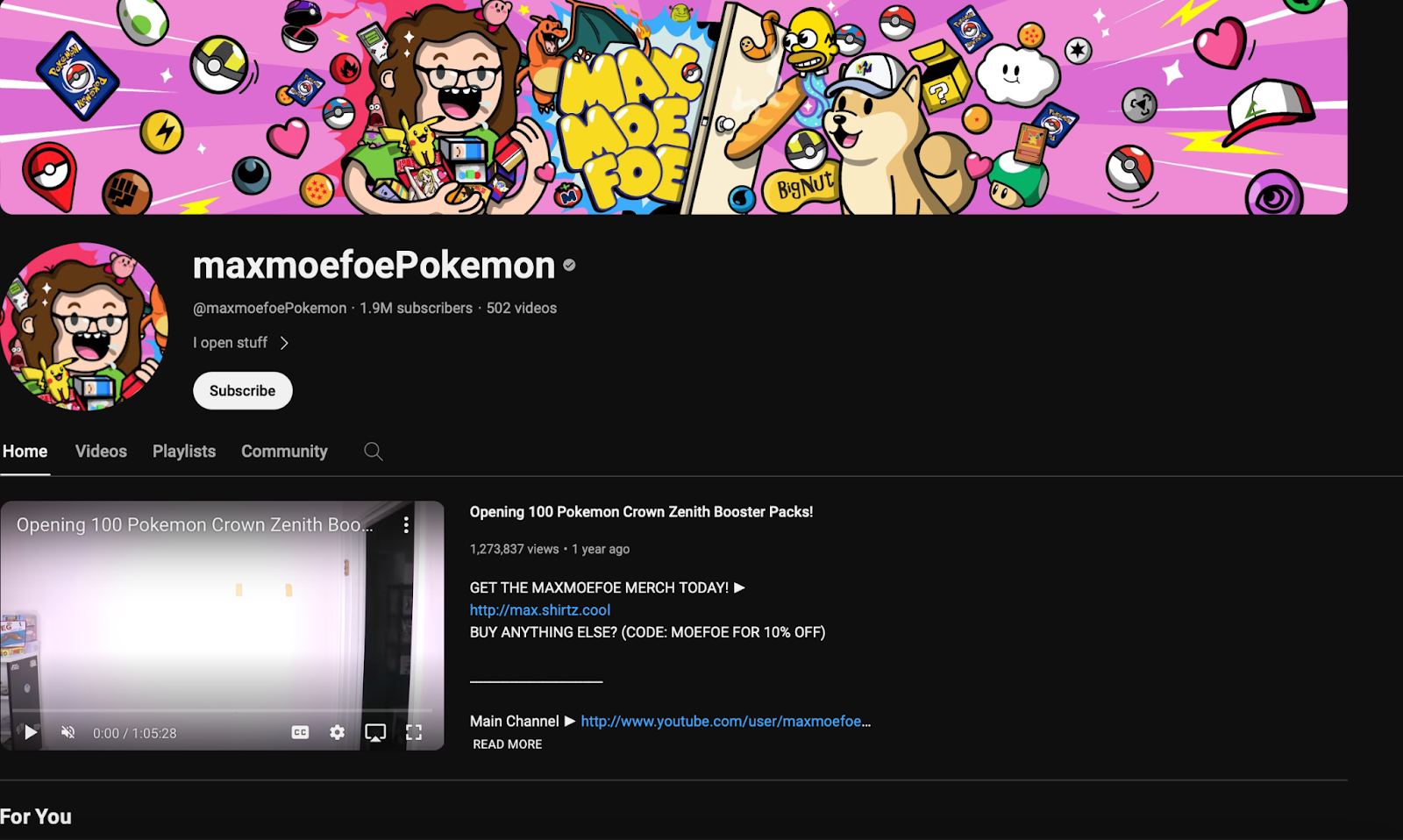Screen dimensions: 1403x840
Task: Unmute the video player audio
Action: pos(68,733)
